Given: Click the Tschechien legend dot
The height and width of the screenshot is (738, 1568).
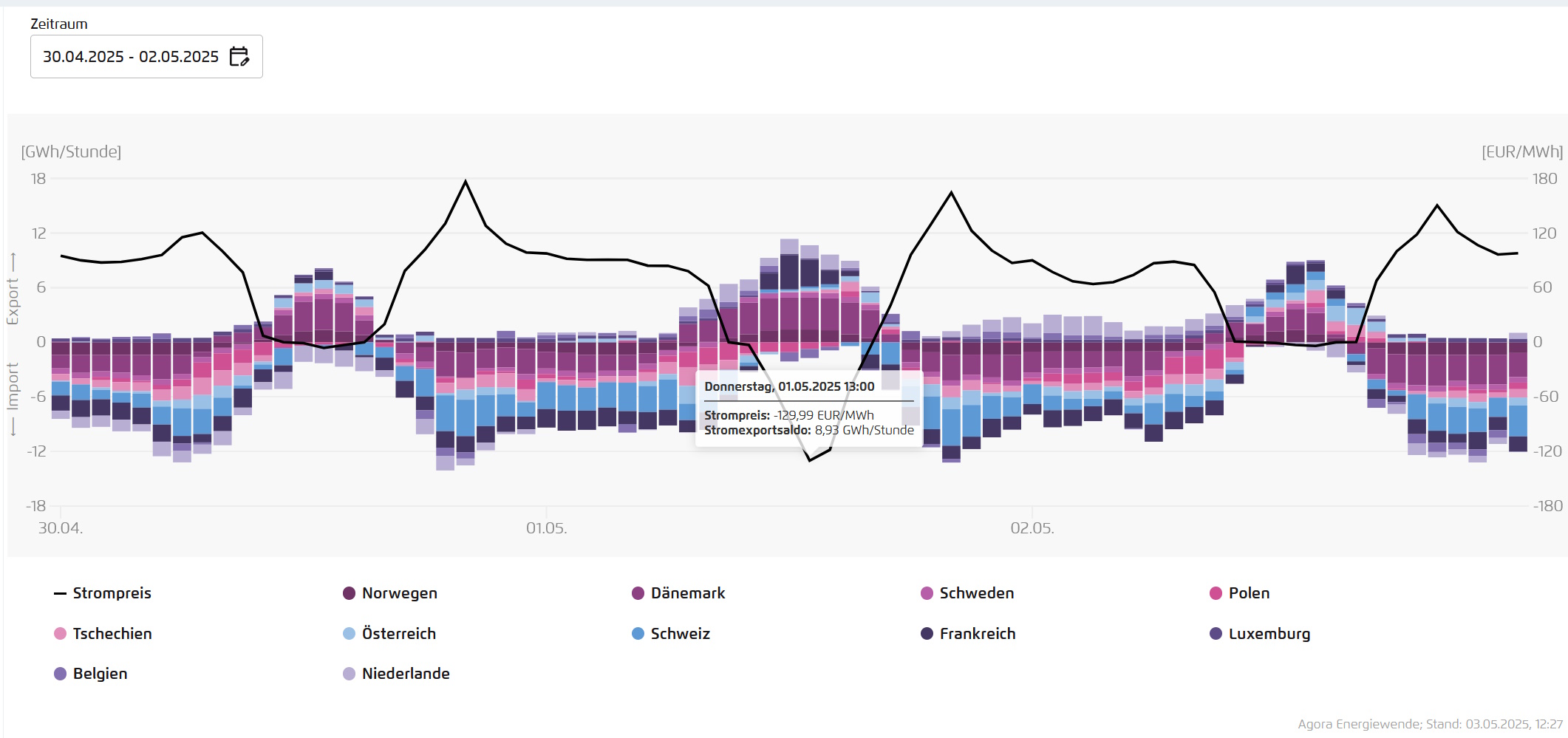Looking at the screenshot, I should click(61, 634).
